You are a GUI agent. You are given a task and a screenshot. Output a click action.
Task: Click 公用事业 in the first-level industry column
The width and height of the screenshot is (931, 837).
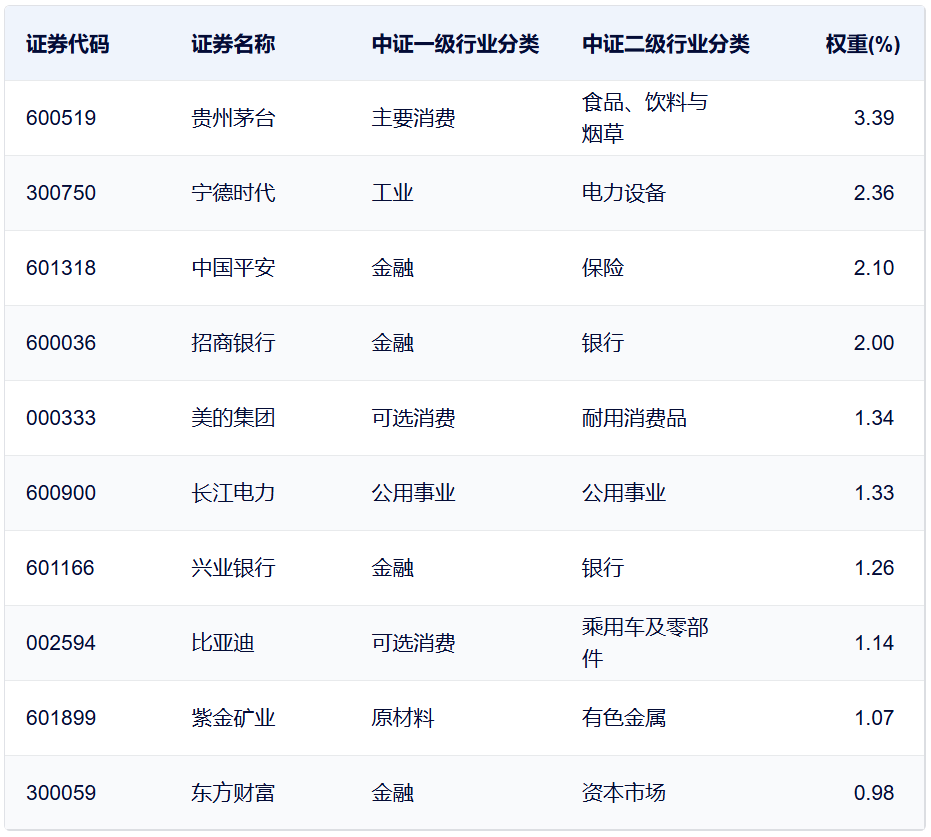click(413, 493)
